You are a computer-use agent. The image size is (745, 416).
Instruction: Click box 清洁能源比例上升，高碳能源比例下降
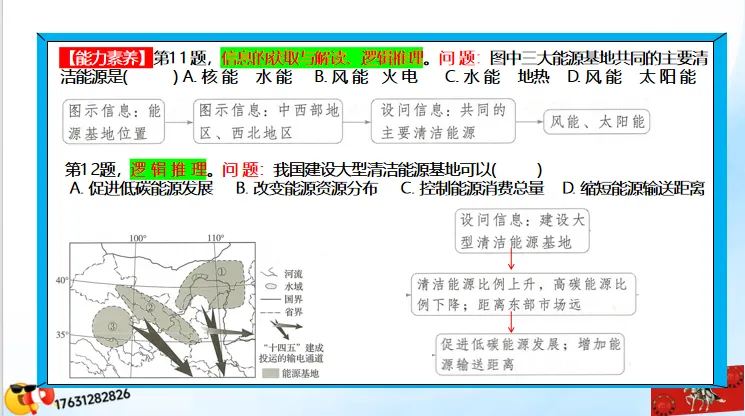pos(523,294)
